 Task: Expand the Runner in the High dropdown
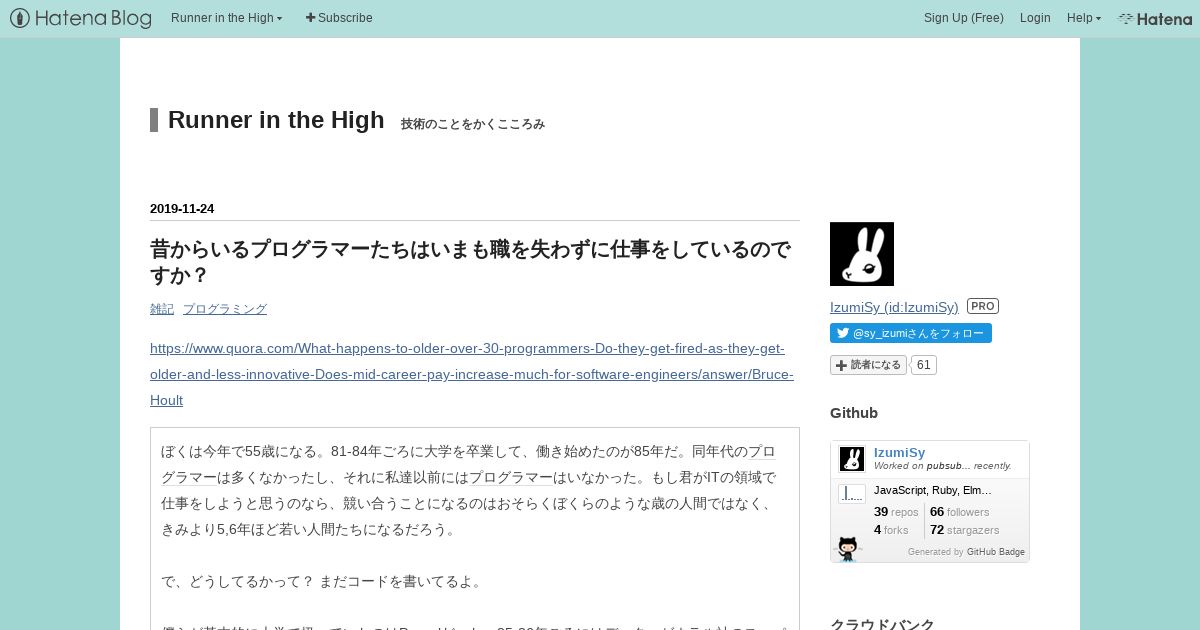[227, 18]
